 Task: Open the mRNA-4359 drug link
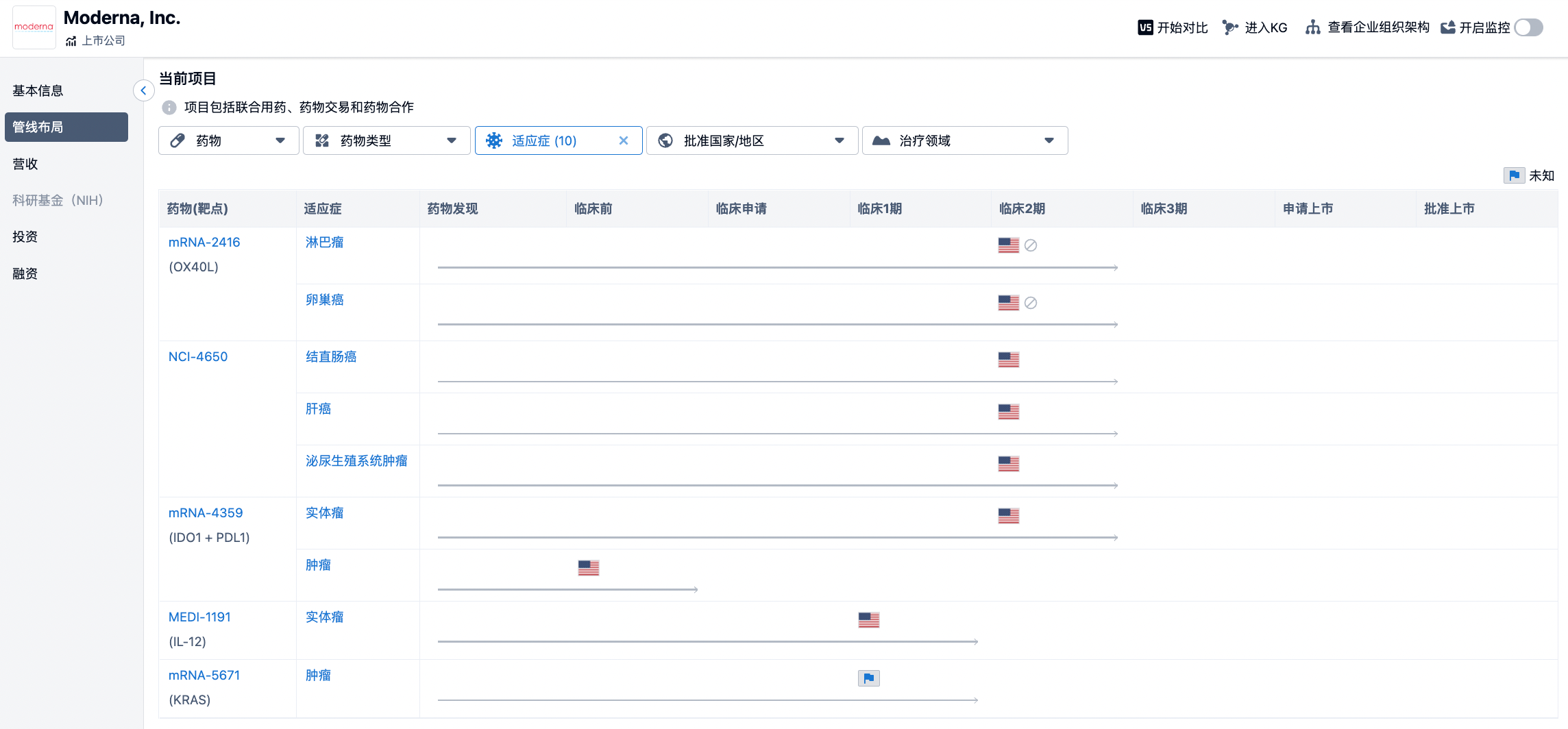pyautogui.click(x=206, y=512)
